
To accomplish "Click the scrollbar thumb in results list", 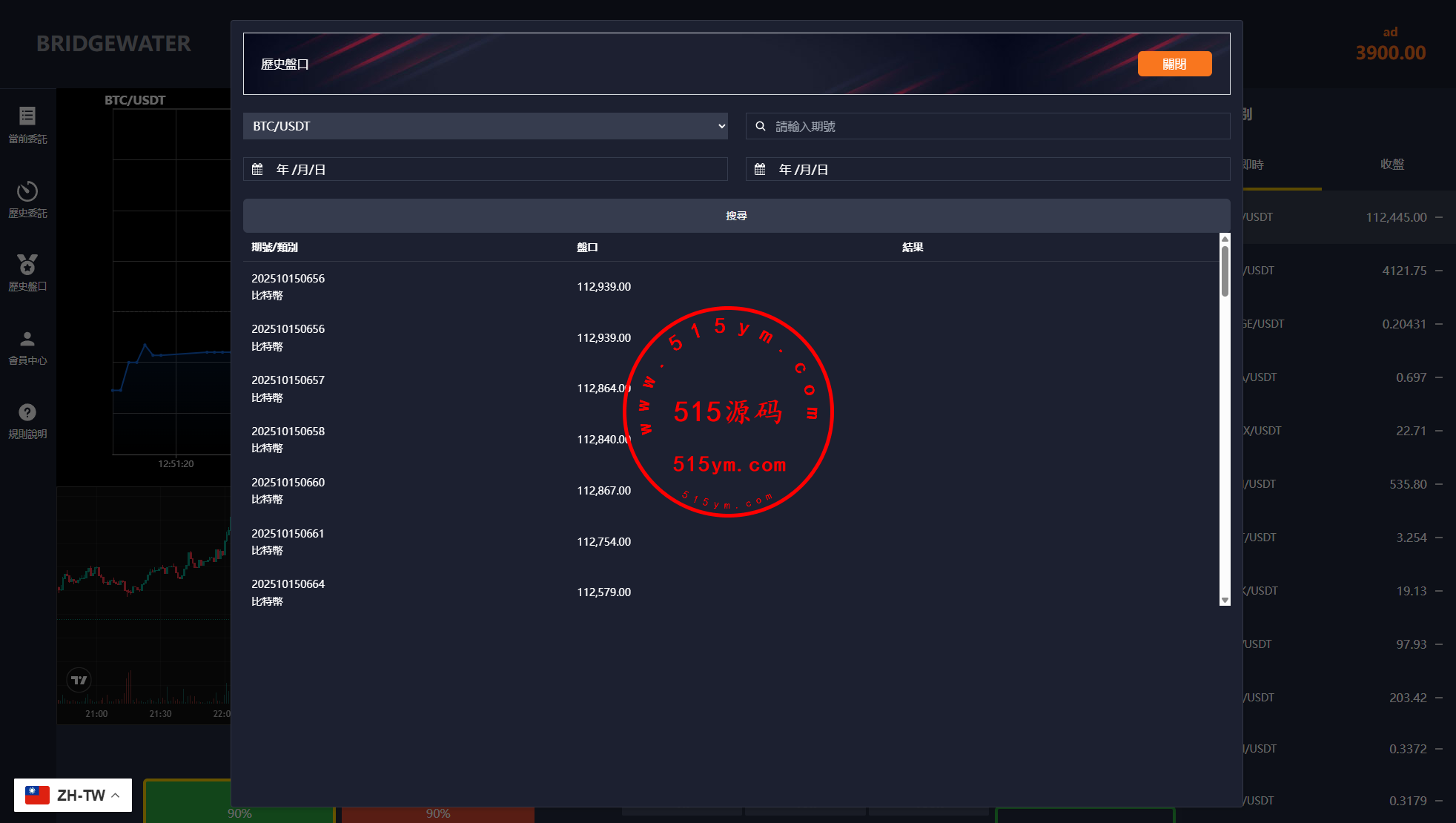I will coord(1225,271).
